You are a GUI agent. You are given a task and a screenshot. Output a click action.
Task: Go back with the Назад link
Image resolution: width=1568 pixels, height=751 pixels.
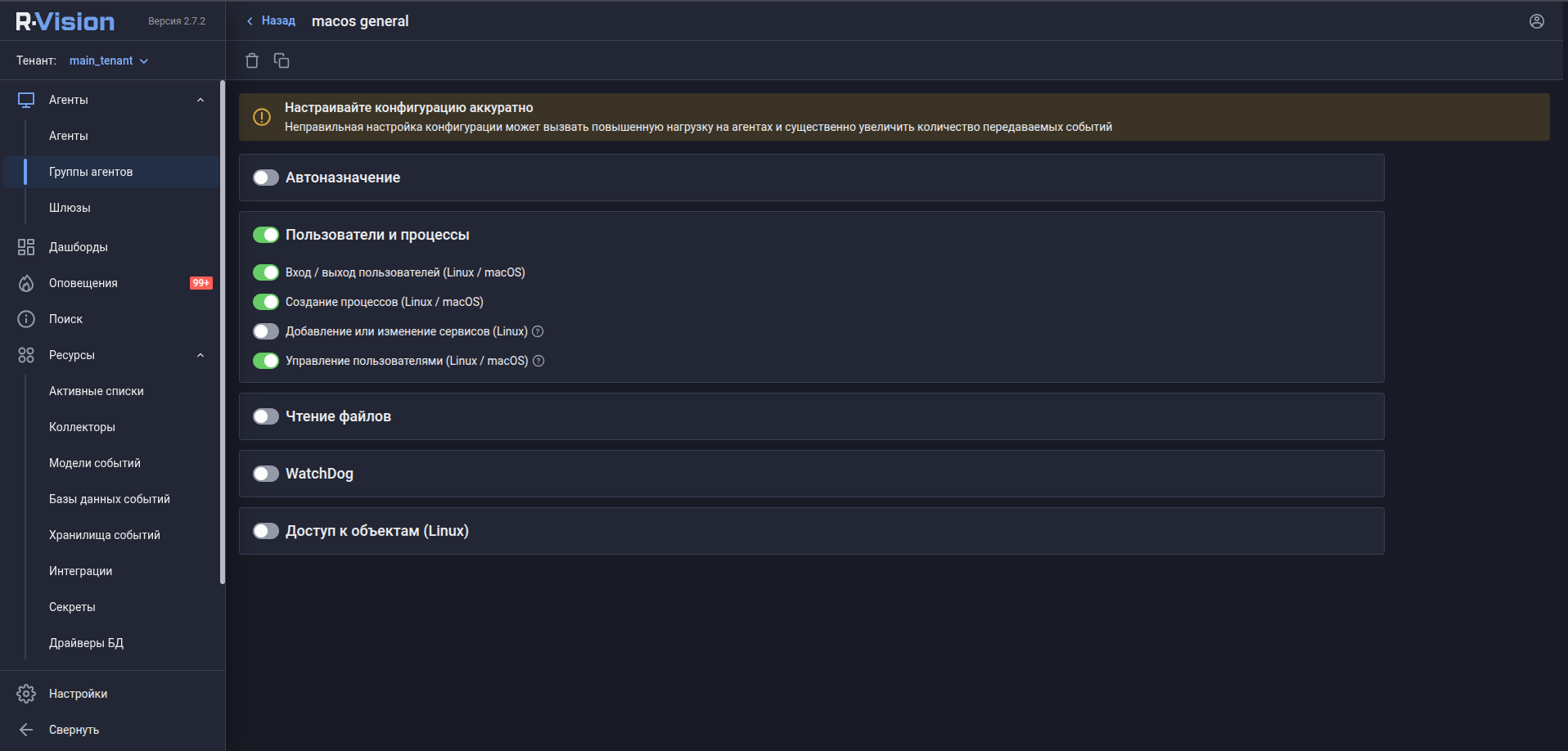pyautogui.click(x=271, y=20)
